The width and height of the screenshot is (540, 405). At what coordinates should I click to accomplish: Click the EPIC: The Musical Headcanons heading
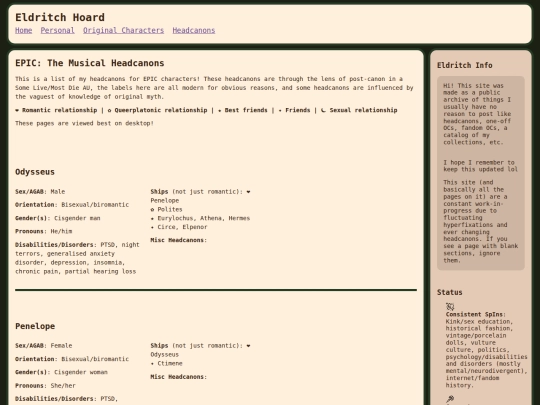(90, 63)
